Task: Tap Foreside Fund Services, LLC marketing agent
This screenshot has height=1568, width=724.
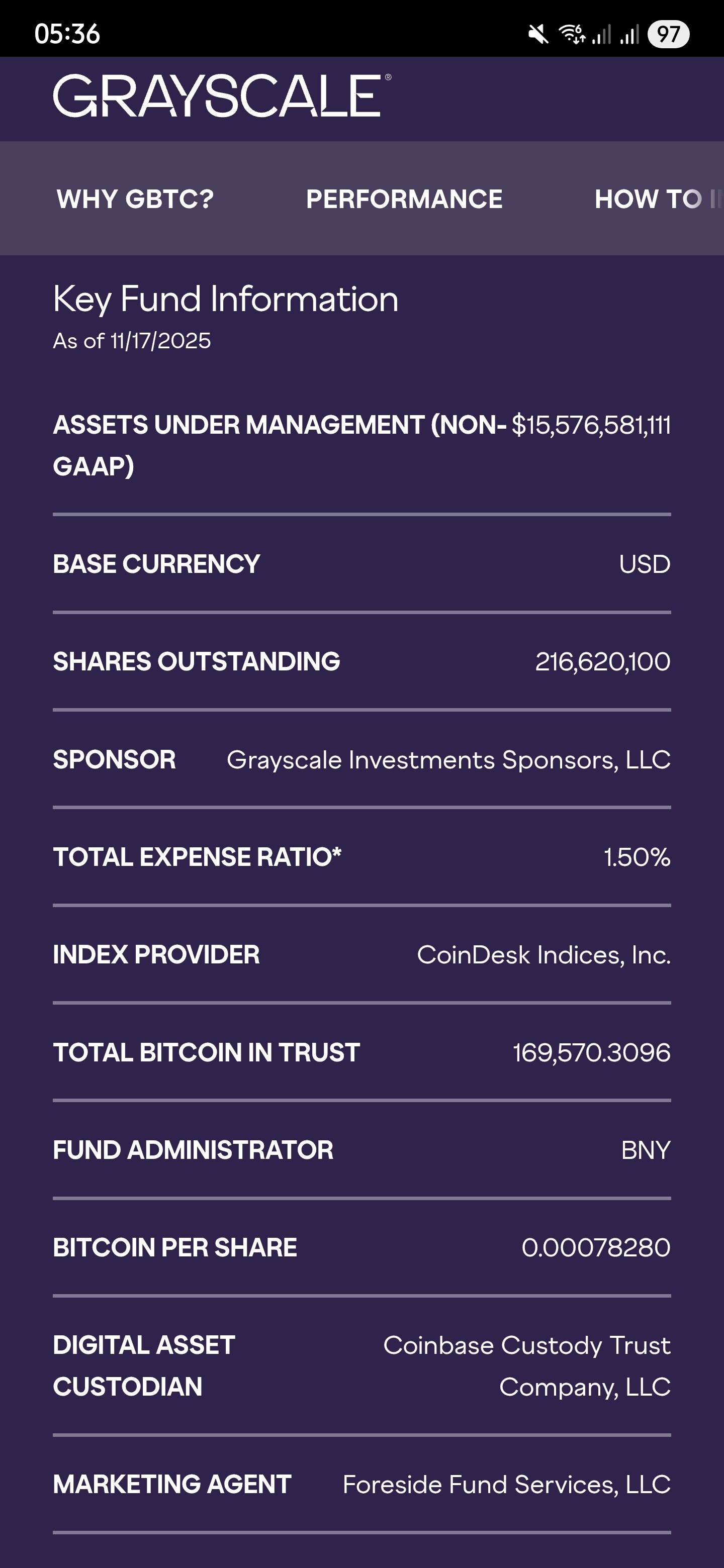Action: tap(506, 1484)
